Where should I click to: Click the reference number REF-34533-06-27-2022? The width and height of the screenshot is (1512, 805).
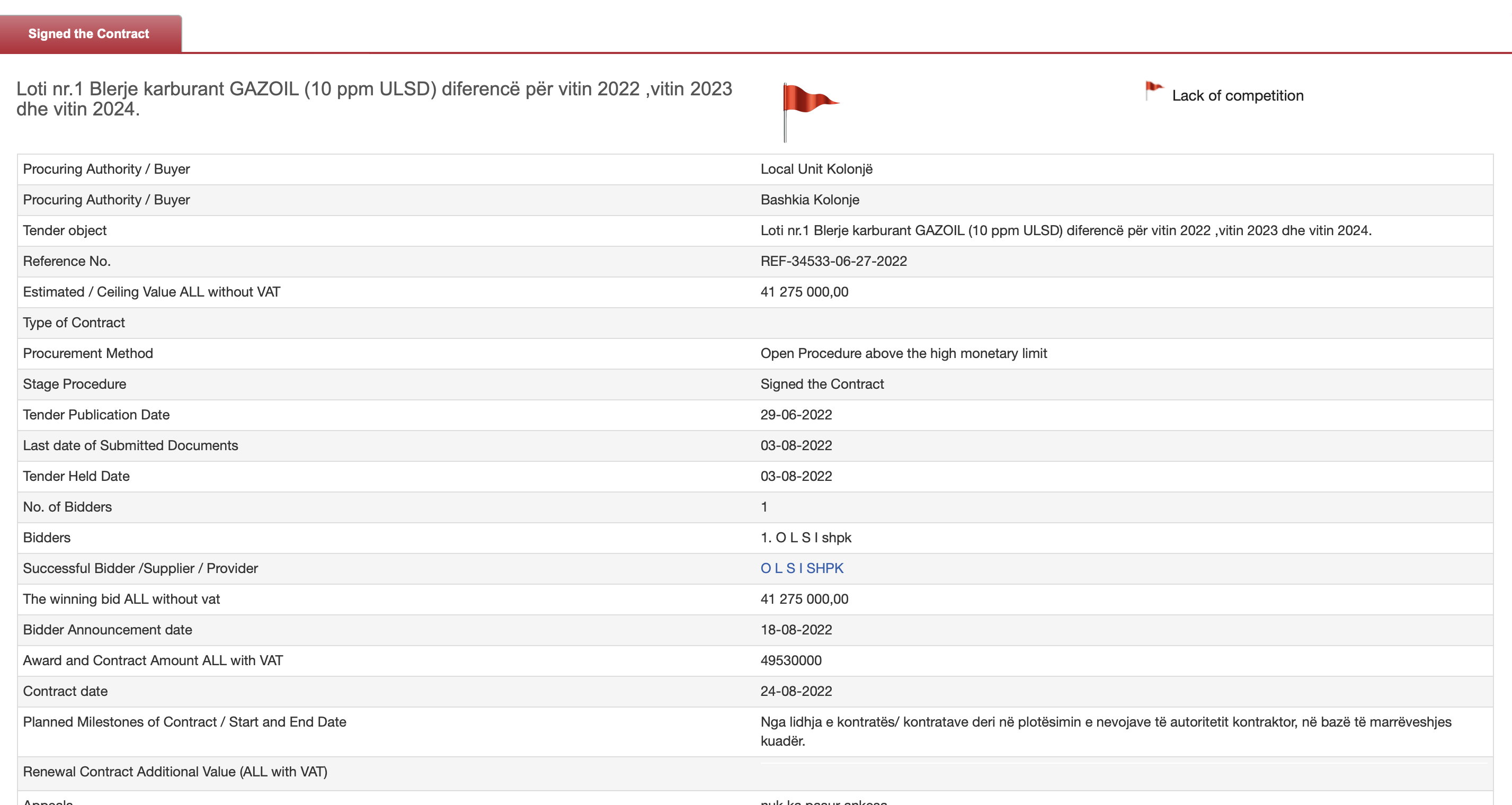(x=833, y=261)
